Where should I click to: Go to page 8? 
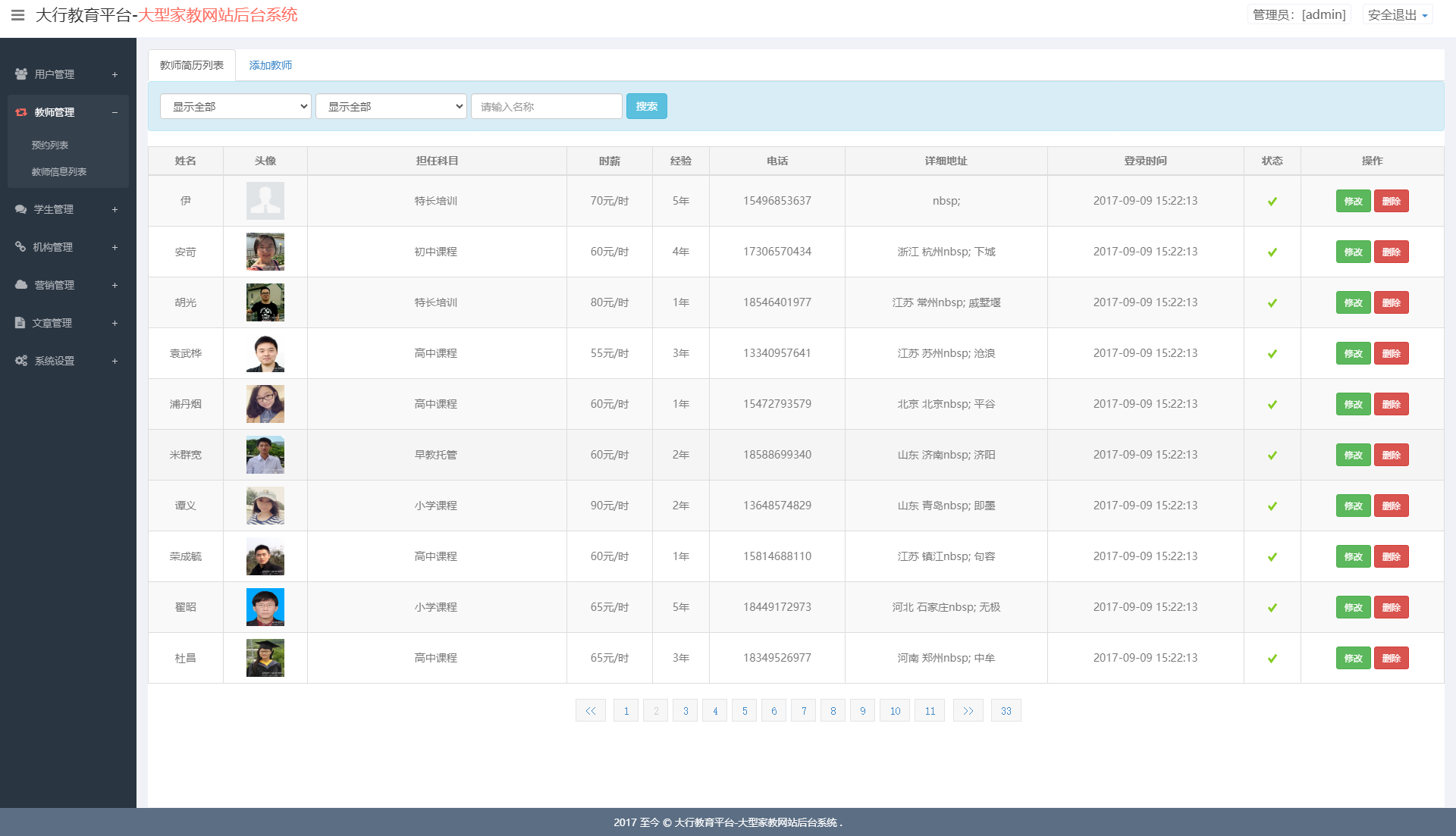833,711
